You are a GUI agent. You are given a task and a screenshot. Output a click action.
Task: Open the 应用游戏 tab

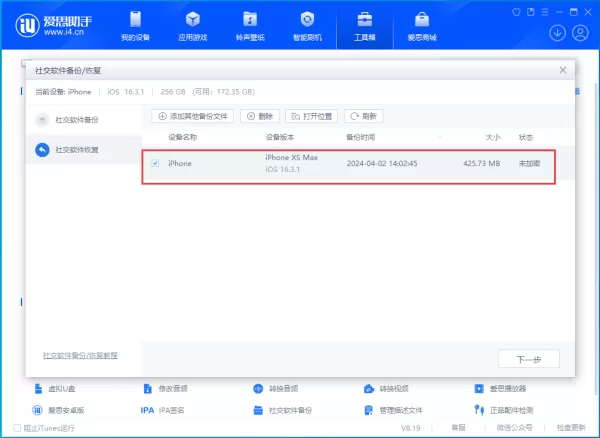[x=192, y=26]
